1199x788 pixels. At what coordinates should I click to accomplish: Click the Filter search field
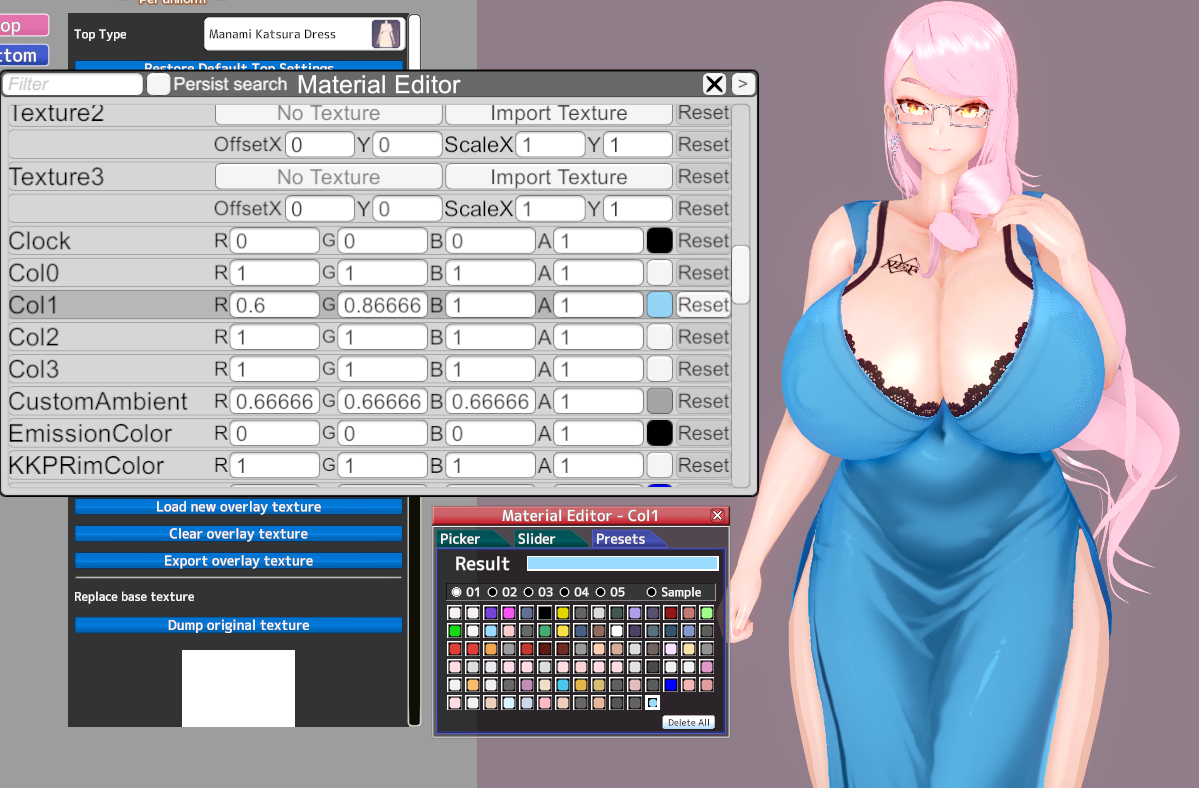point(73,85)
